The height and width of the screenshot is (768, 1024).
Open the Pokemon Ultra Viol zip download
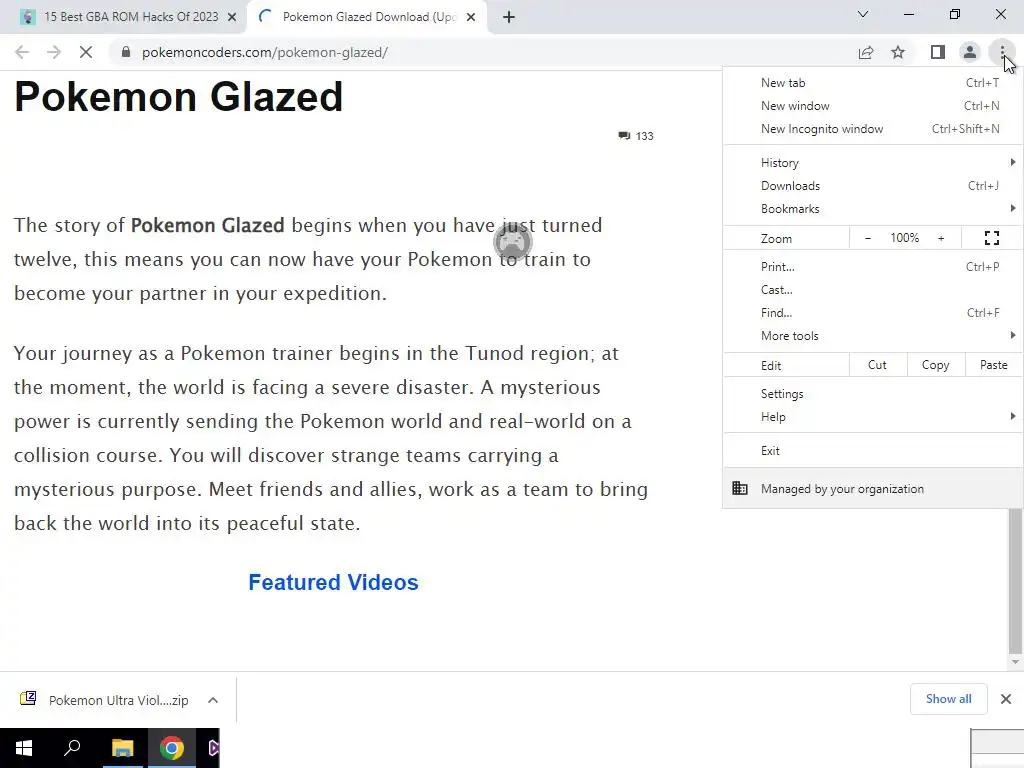coord(119,700)
